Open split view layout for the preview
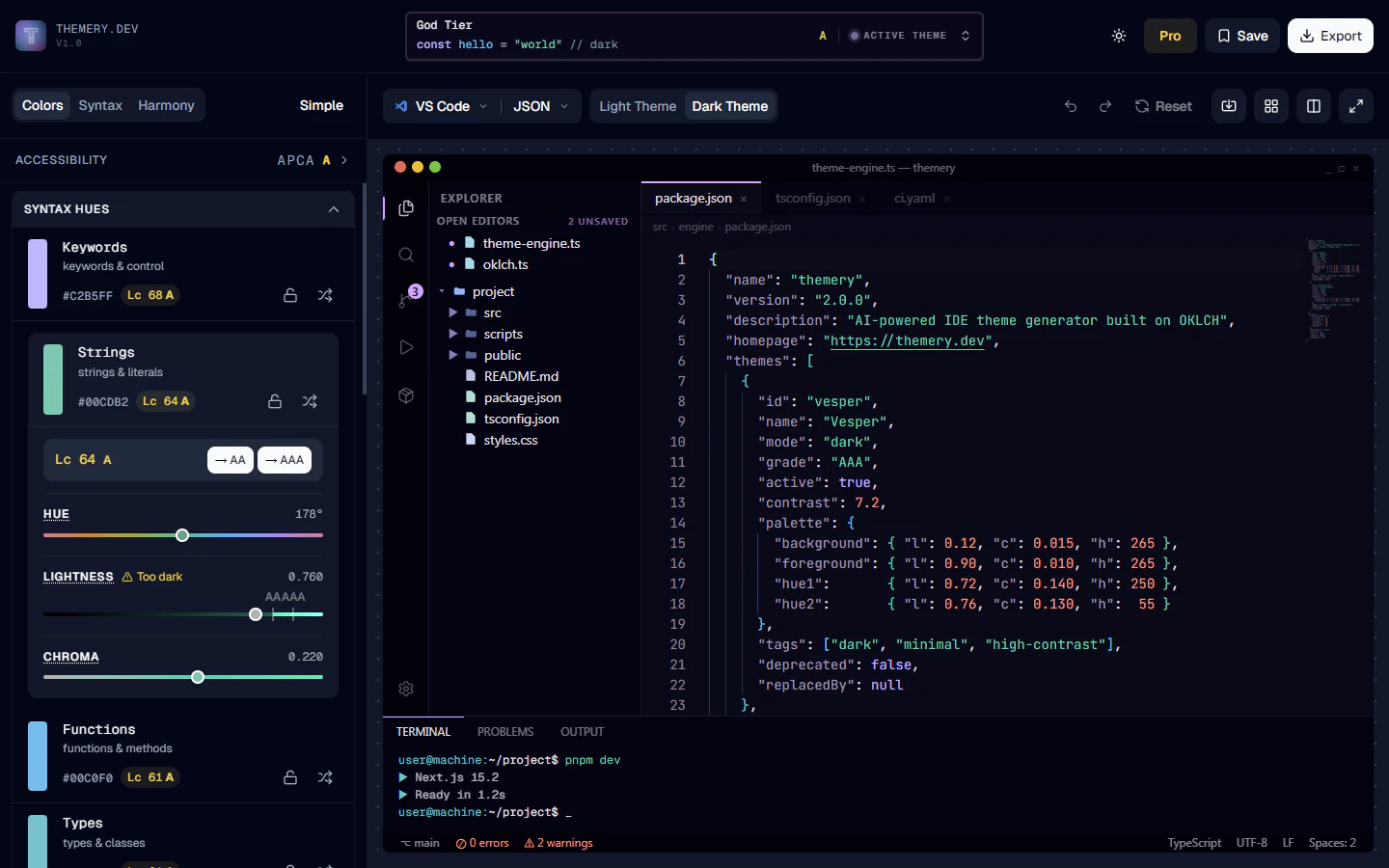Screen dimensions: 1389x868 coord(1313,106)
